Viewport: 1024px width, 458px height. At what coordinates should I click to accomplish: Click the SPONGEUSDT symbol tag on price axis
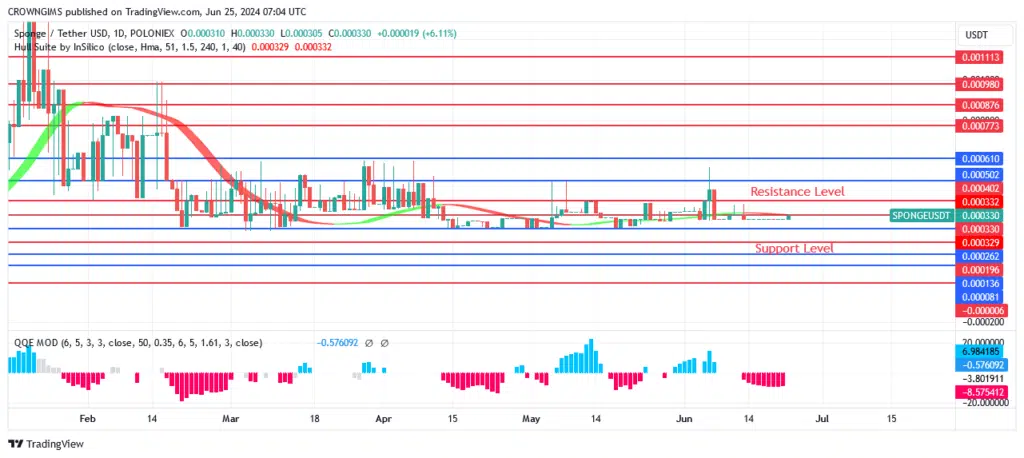pyautogui.click(x=921, y=216)
